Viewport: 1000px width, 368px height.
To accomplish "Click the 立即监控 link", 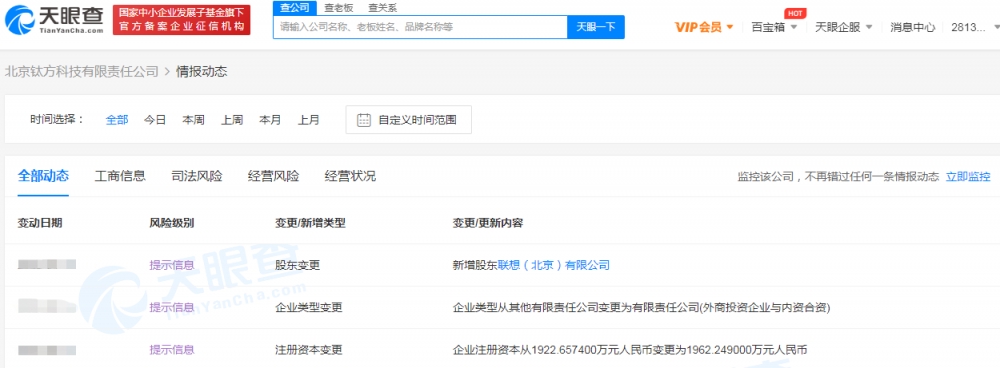I will click(x=968, y=177).
